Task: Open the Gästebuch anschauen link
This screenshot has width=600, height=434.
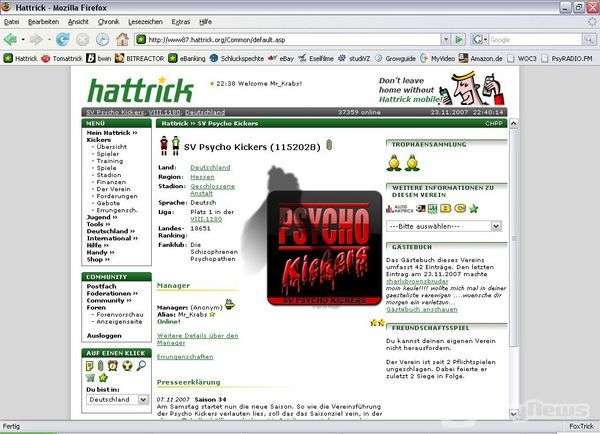Action: pyautogui.click(x=422, y=309)
